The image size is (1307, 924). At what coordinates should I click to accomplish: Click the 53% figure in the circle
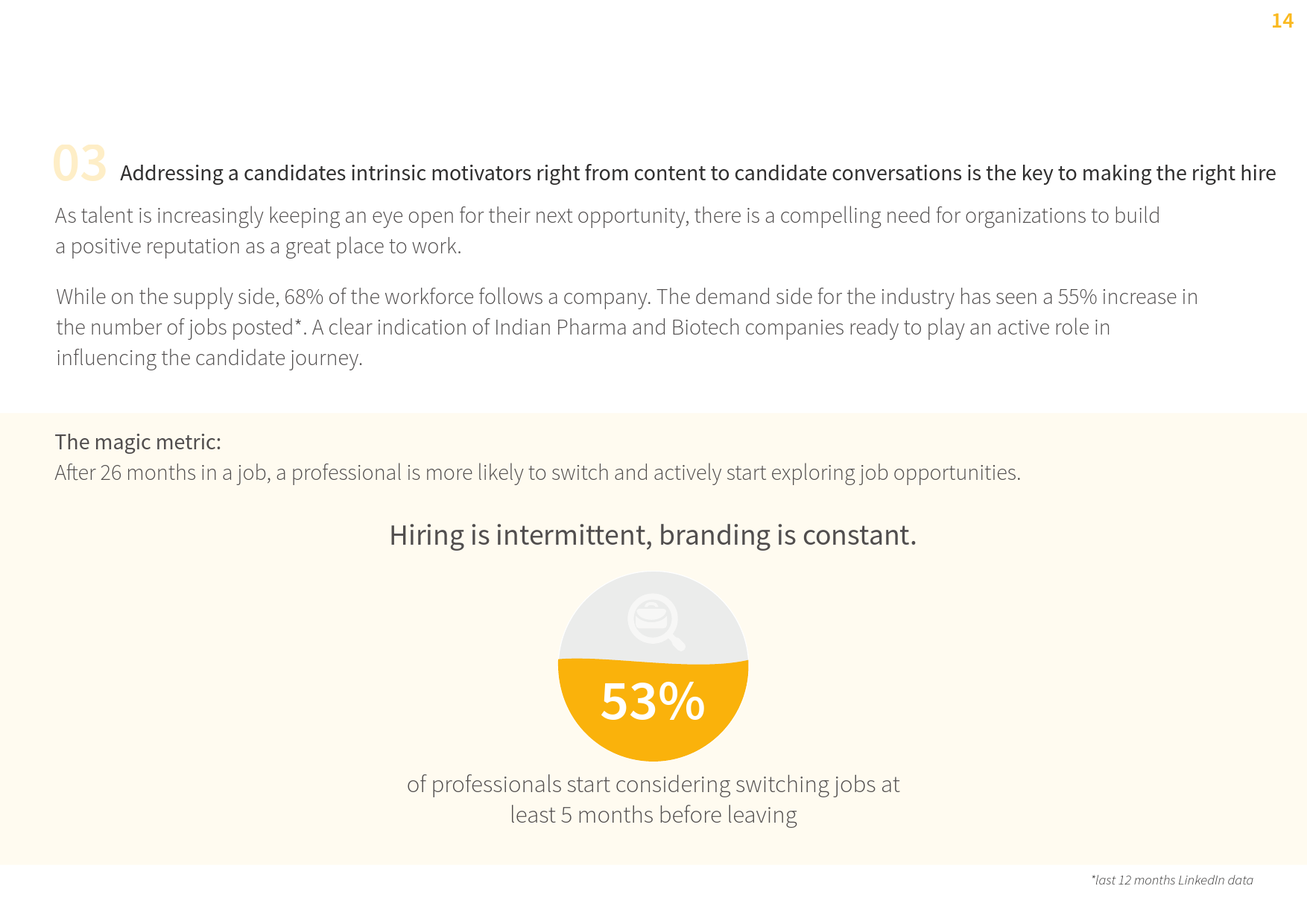(x=653, y=702)
